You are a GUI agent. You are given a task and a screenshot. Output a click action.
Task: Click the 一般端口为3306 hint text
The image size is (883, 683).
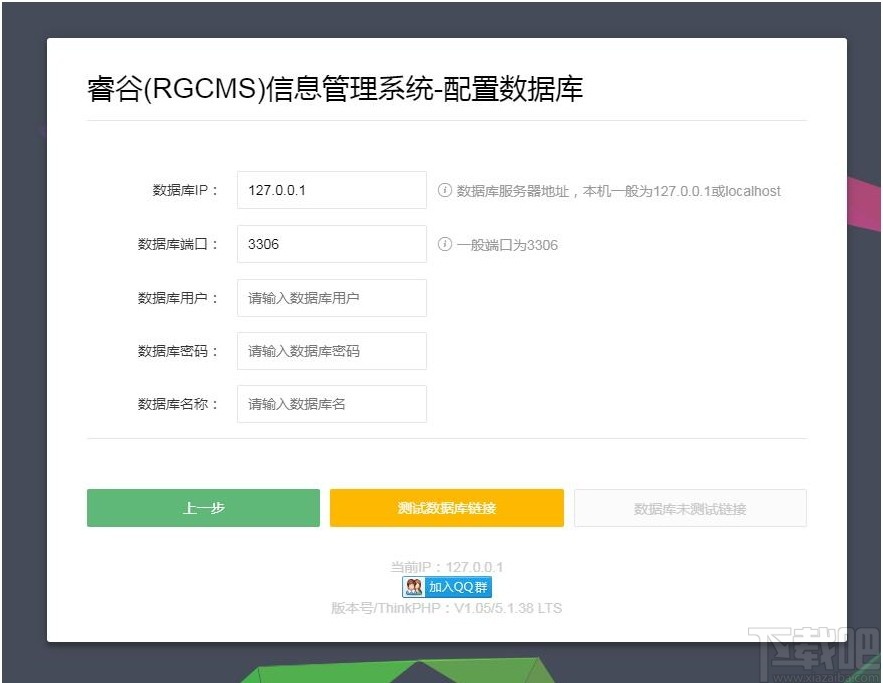click(x=505, y=245)
